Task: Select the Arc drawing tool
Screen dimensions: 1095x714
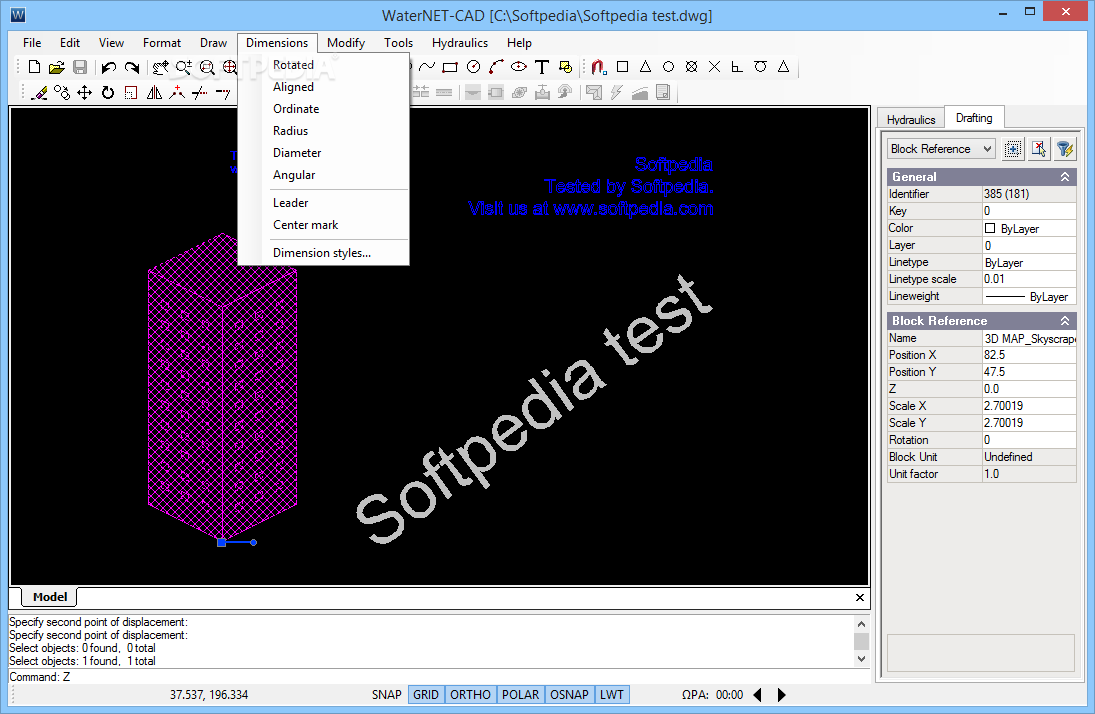Action: [496, 67]
